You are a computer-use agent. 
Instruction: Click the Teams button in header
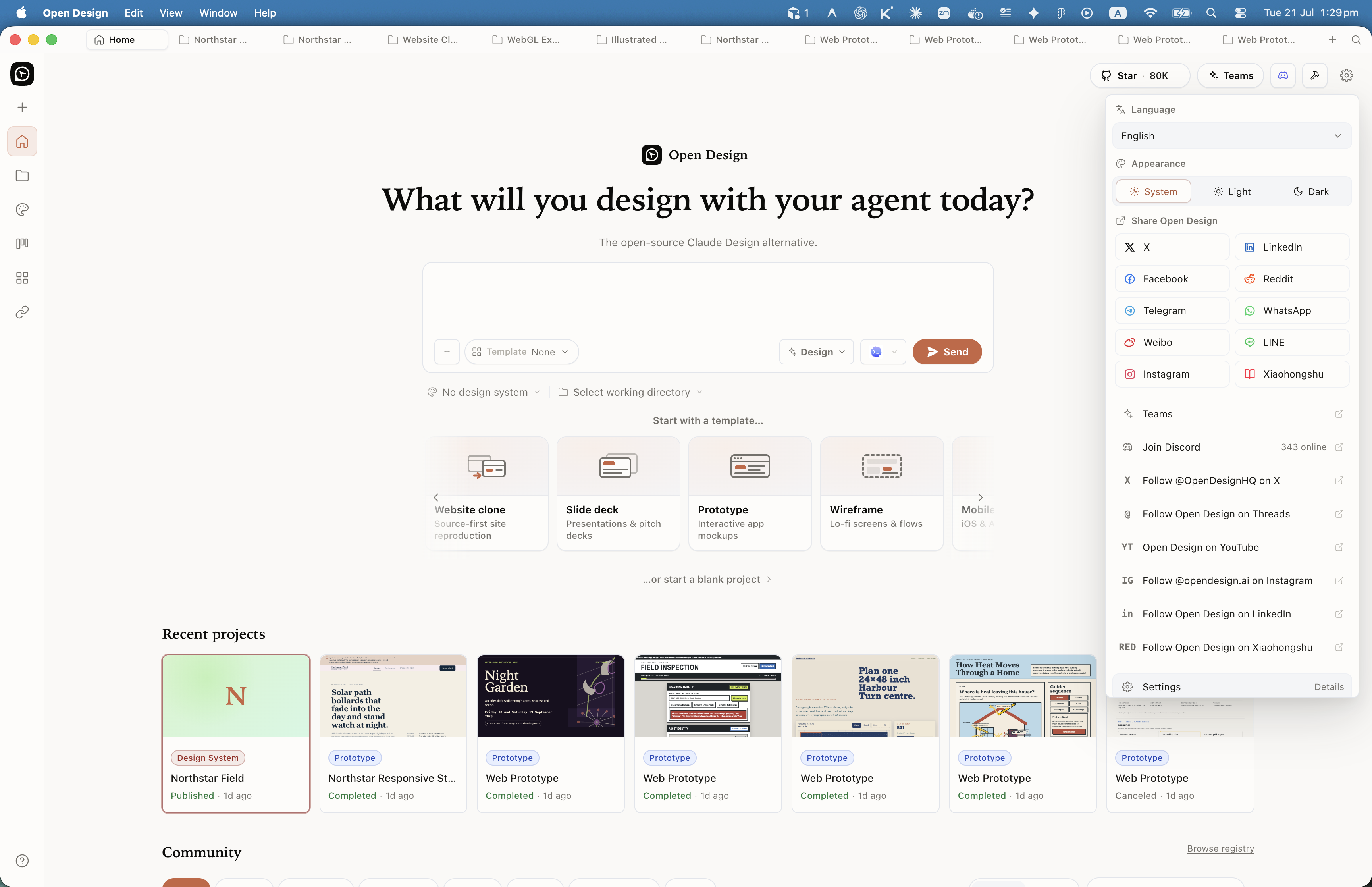click(1230, 75)
